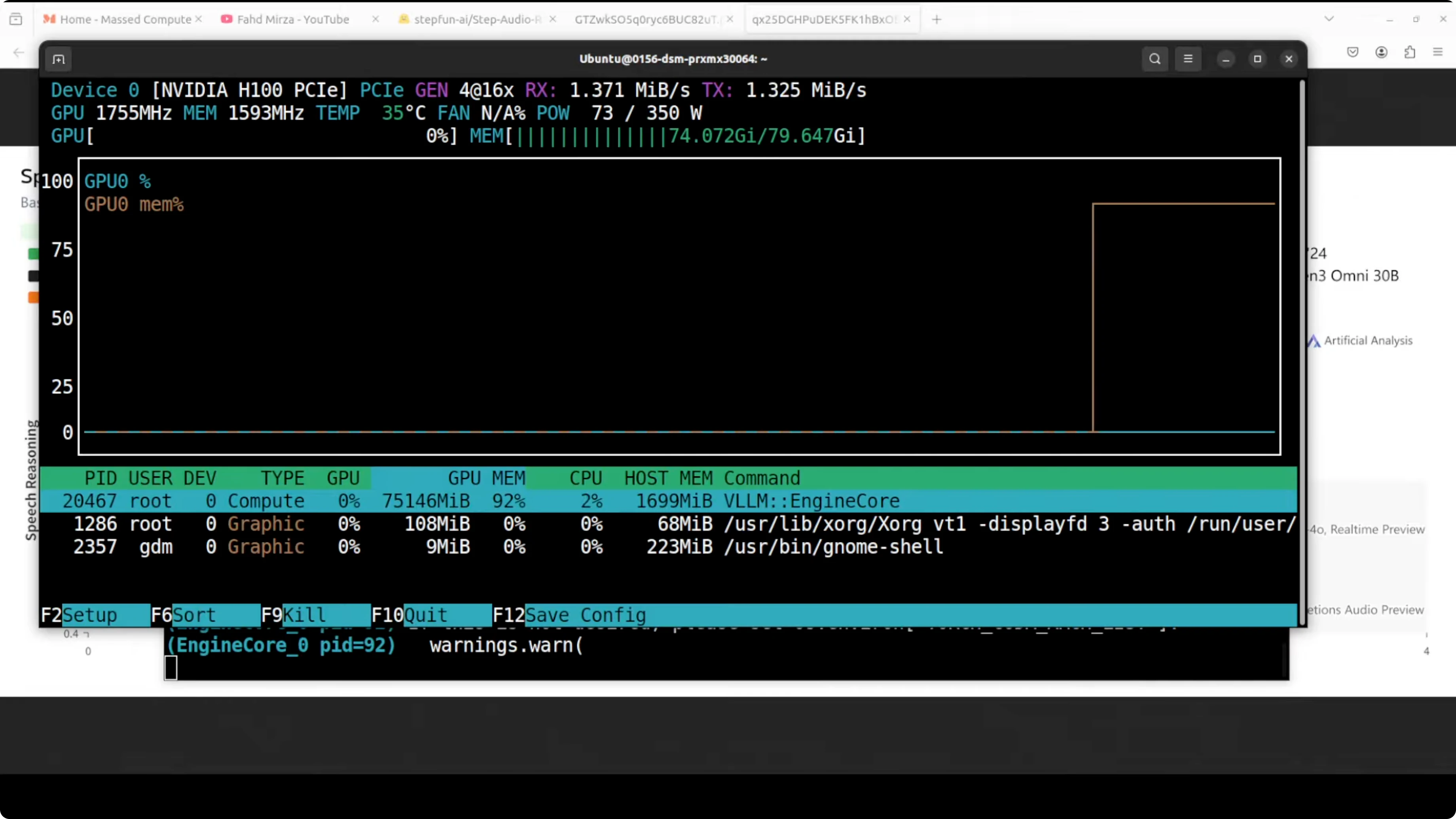This screenshot has height=819, width=1456.
Task: Open the browser extensions puzzle icon
Action: [1410, 53]
